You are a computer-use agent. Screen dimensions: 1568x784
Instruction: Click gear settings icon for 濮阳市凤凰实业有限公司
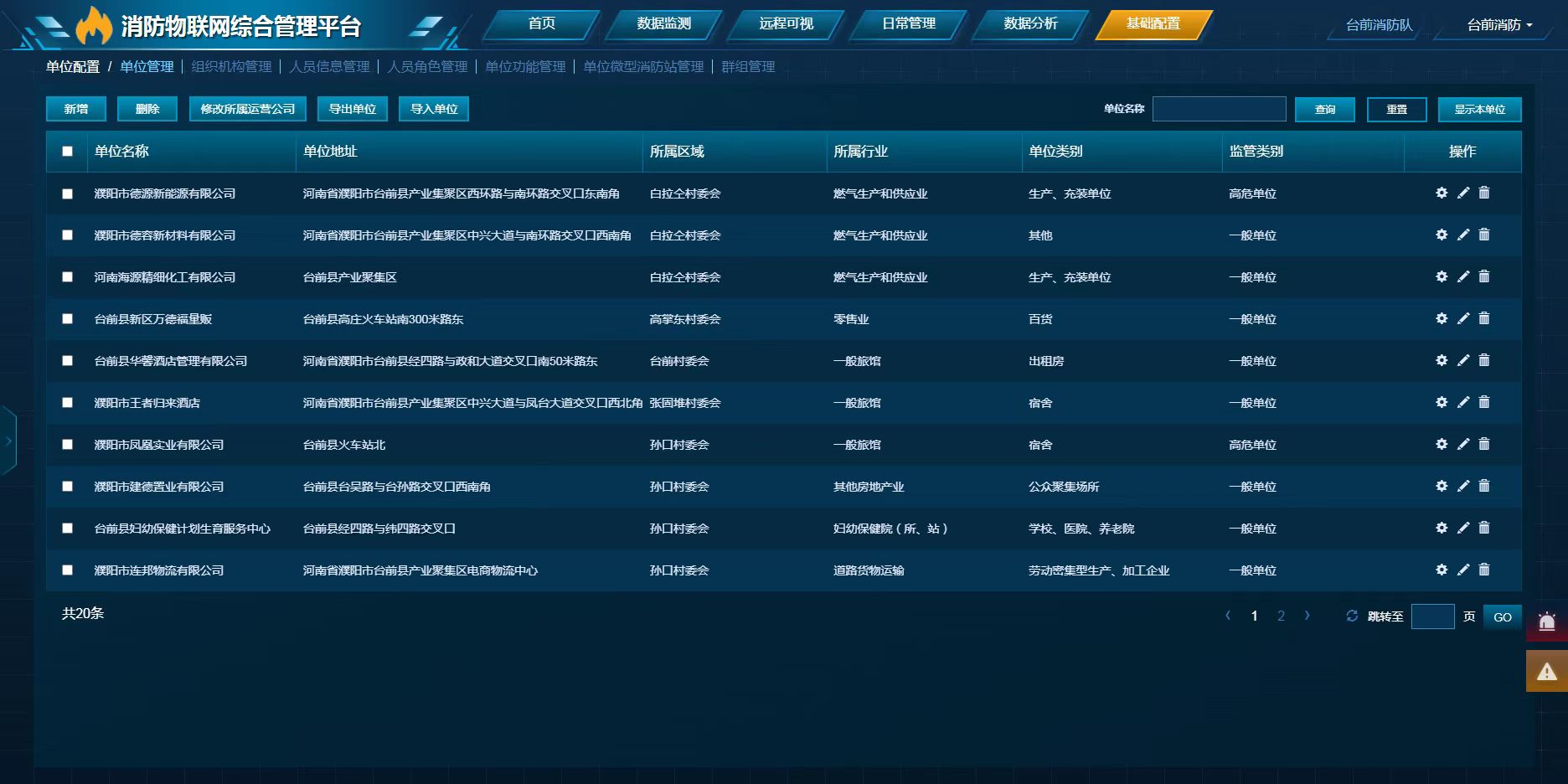click(1442, 444)
